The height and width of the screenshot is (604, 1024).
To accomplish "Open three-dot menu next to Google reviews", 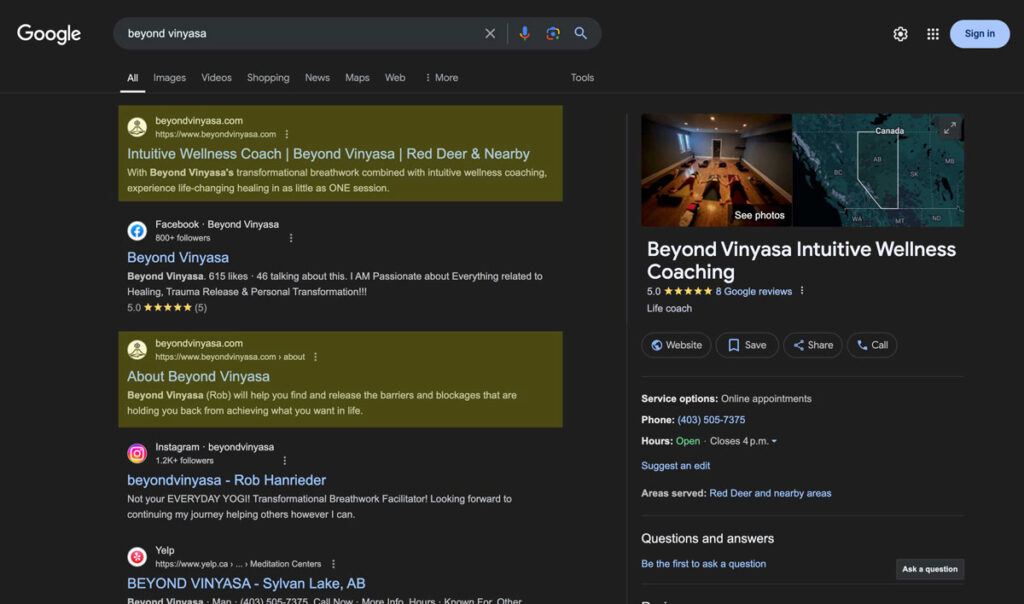I will click(x=802, y=291).
